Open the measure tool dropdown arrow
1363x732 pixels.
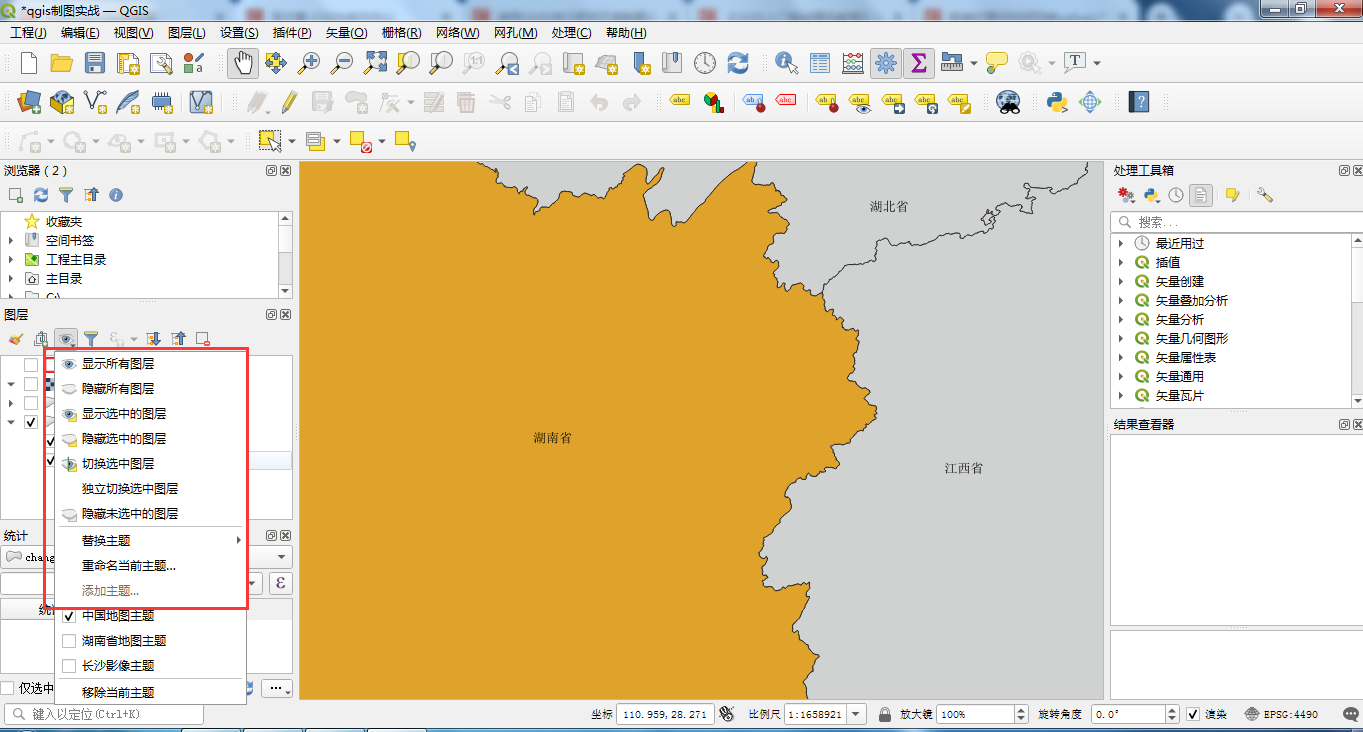[973, 63]
